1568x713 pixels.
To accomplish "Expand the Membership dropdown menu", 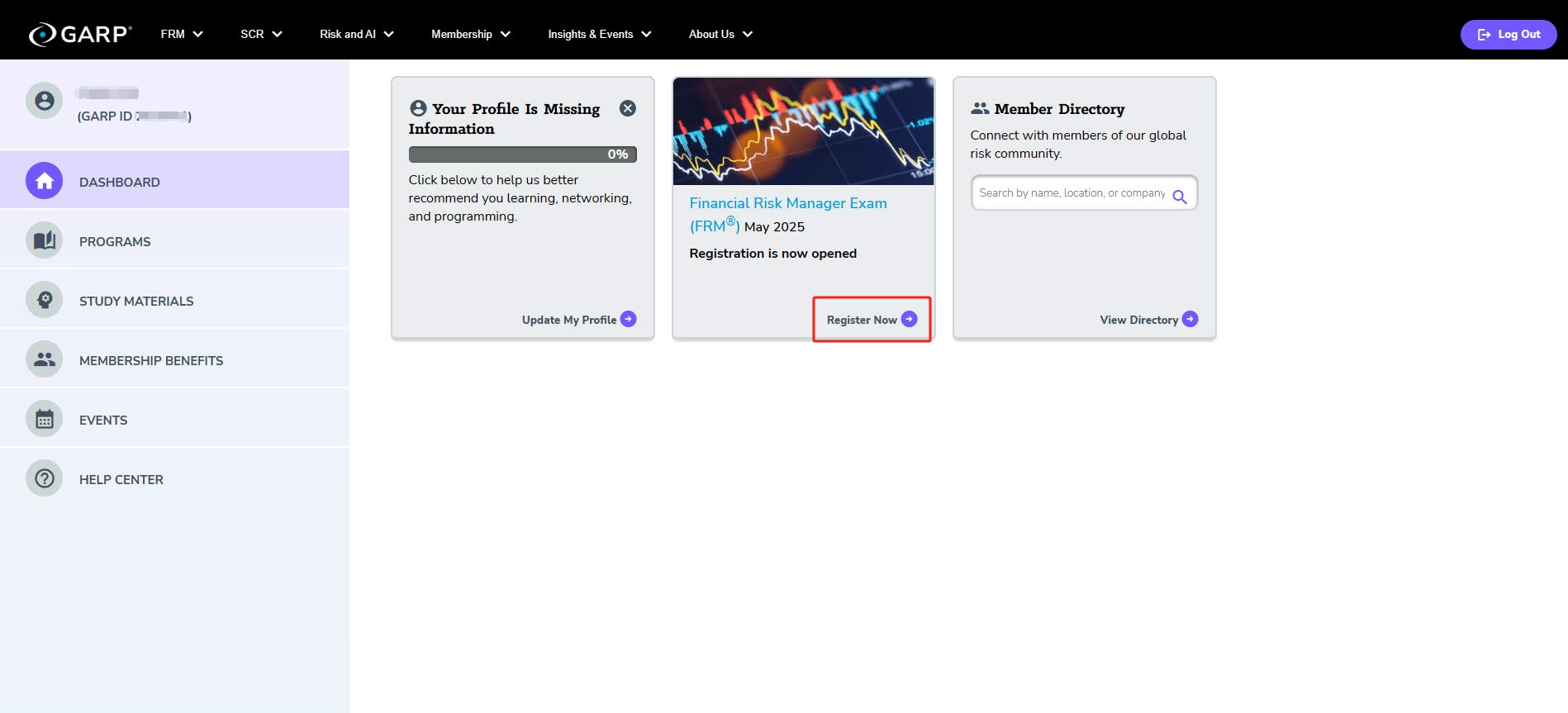I will [x=471, y=34].
